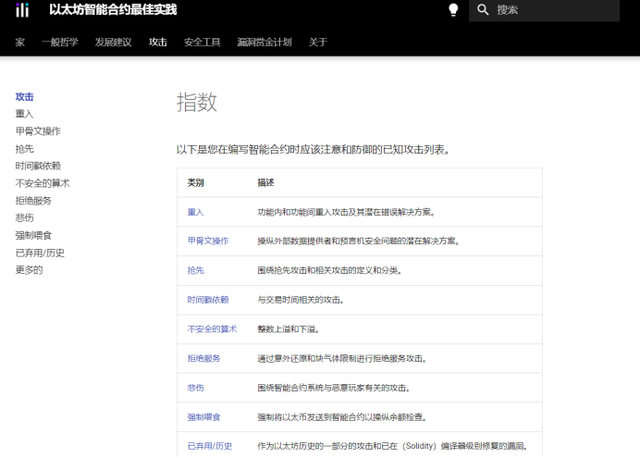Click the 以太坊智能合约最佳实践 site title
Viewport: 640px width, 458px height.
tap(113, 10)
